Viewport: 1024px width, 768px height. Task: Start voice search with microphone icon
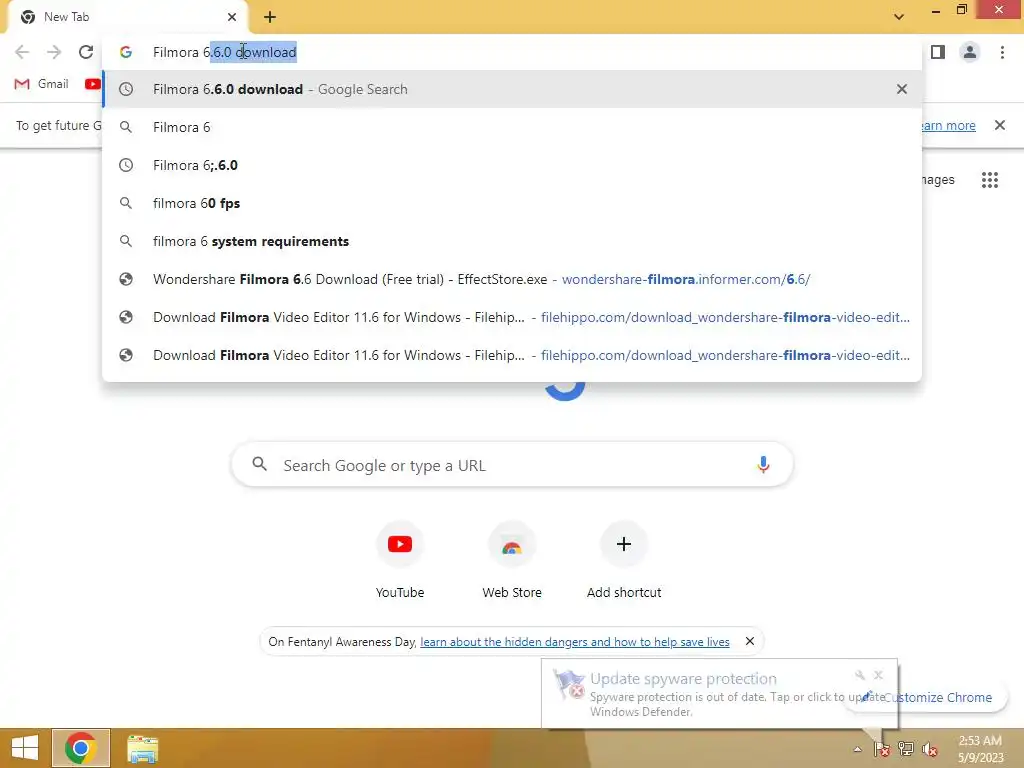(x=763, y=465)
